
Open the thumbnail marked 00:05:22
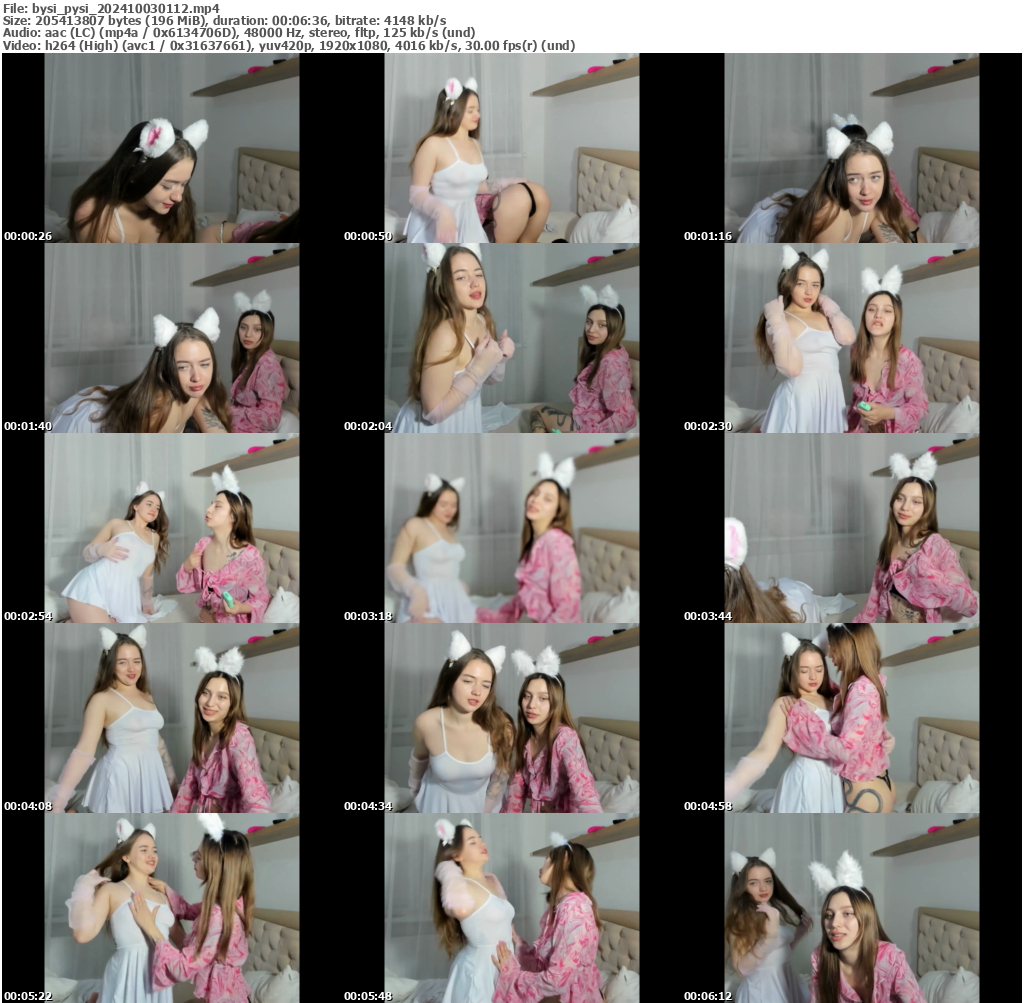(x=171, y=908)
